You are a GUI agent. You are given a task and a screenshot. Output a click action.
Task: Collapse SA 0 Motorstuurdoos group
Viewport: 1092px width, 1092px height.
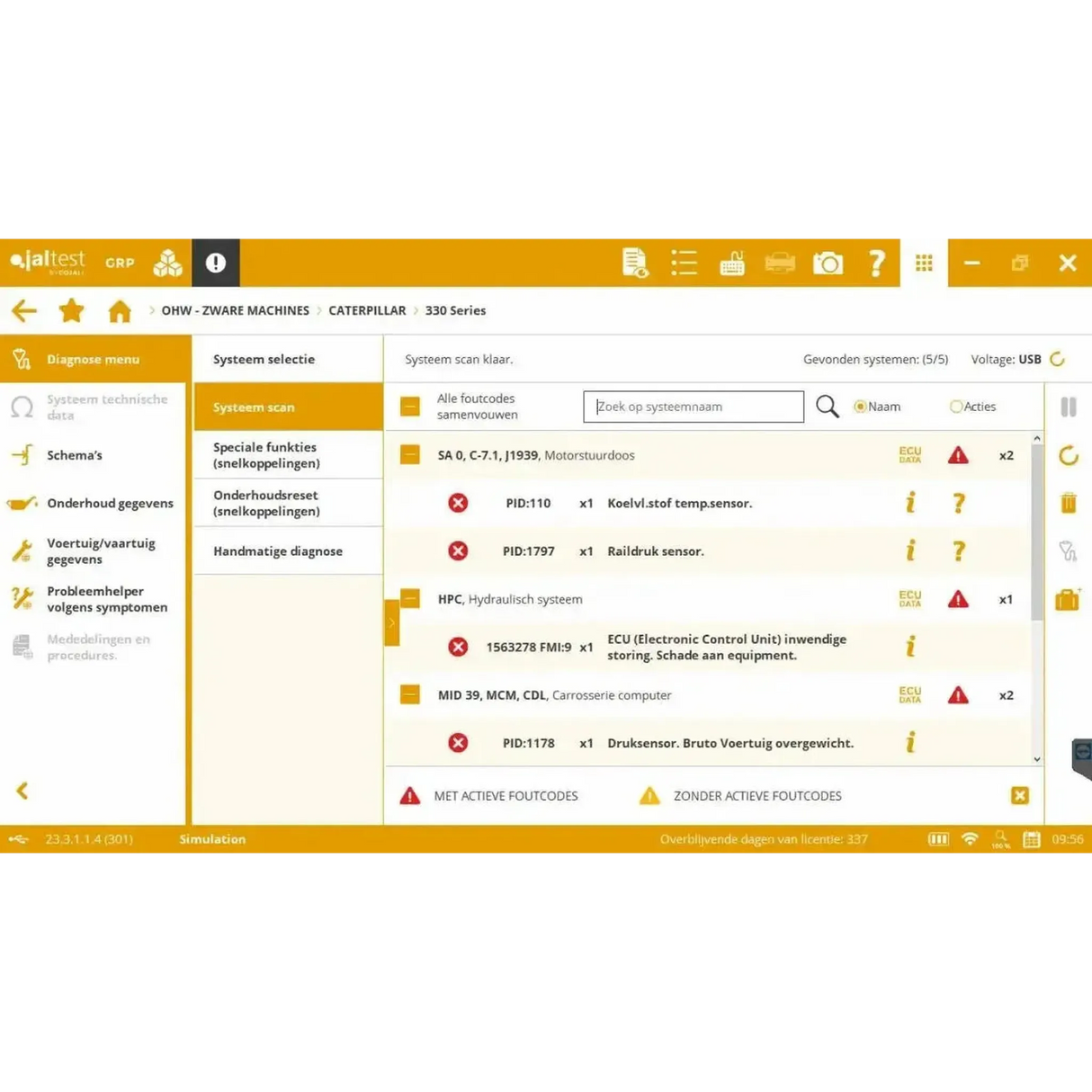point(410,455)
